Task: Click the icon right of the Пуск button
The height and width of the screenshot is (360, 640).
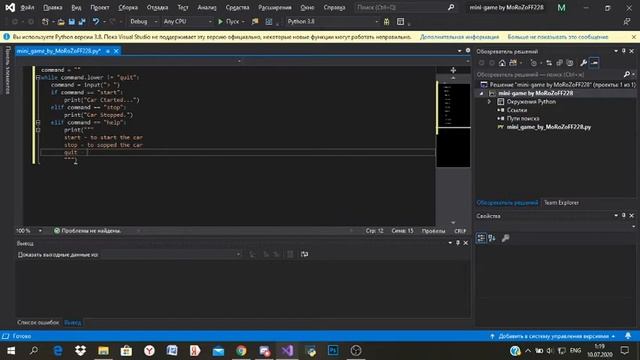Action: coord(255,21)
